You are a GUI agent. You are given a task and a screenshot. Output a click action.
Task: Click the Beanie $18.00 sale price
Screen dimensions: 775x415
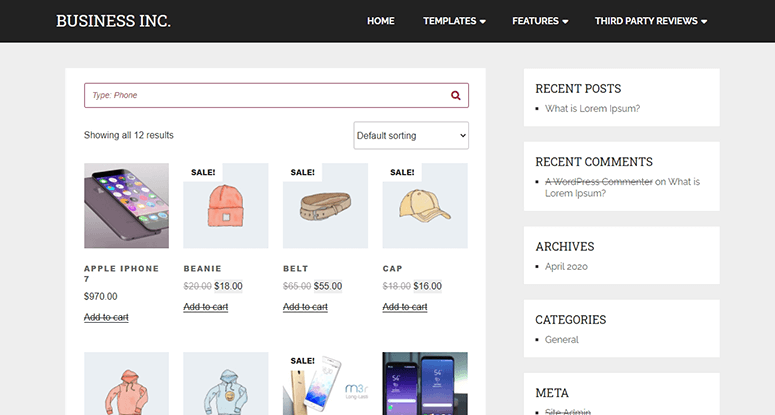[228, 286]
